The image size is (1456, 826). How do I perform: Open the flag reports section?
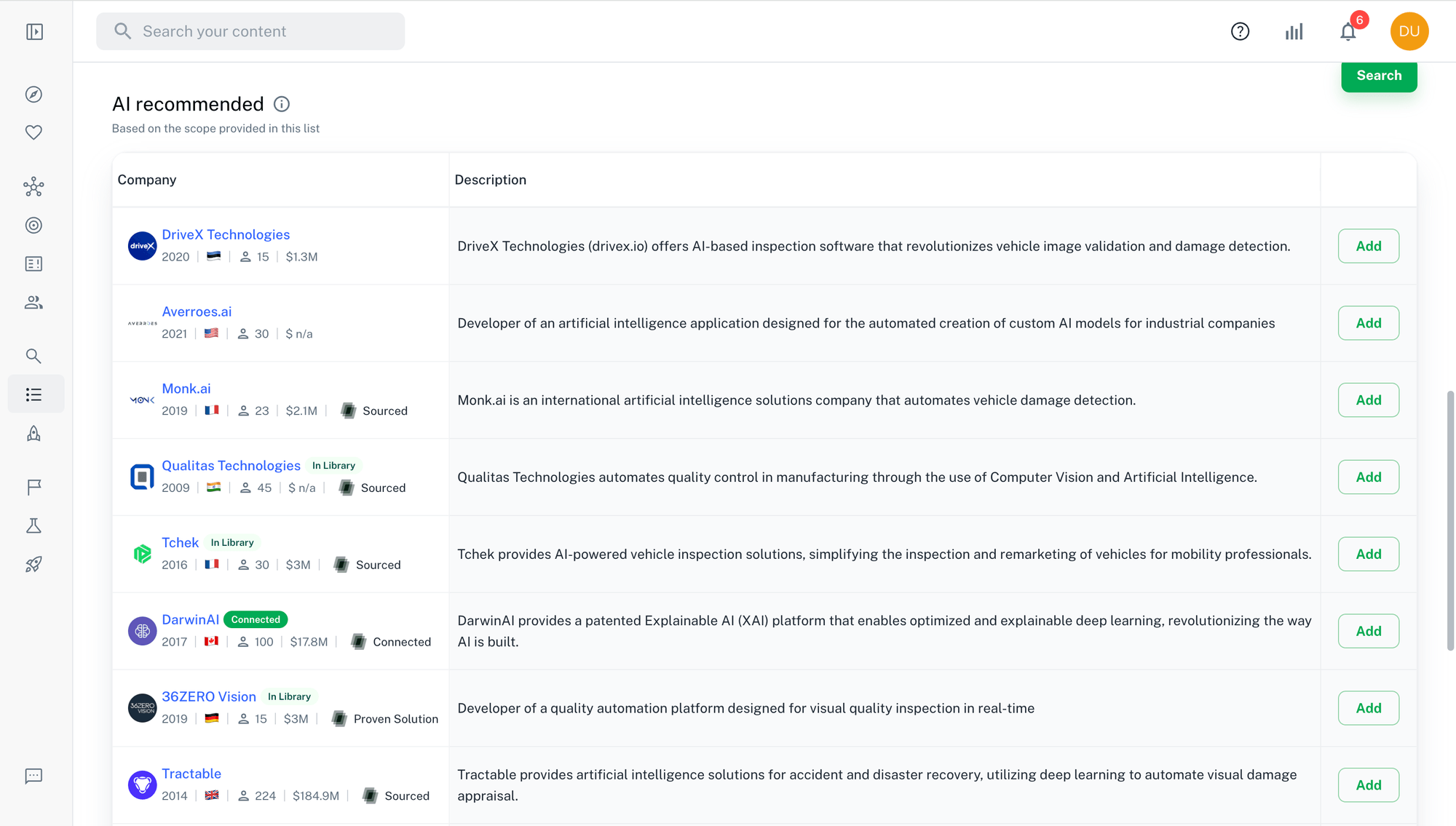pos(34,487)
